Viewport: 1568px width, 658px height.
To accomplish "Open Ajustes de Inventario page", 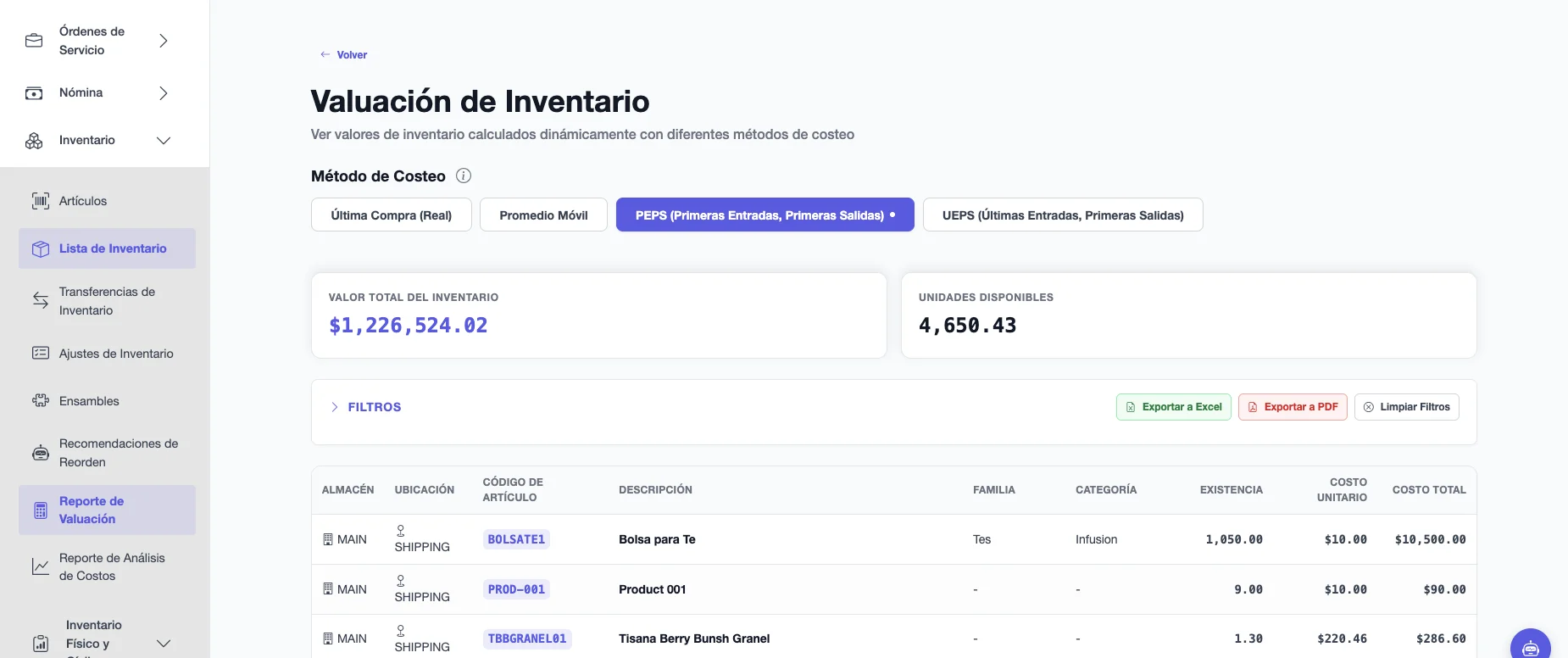I will (107, 354).
